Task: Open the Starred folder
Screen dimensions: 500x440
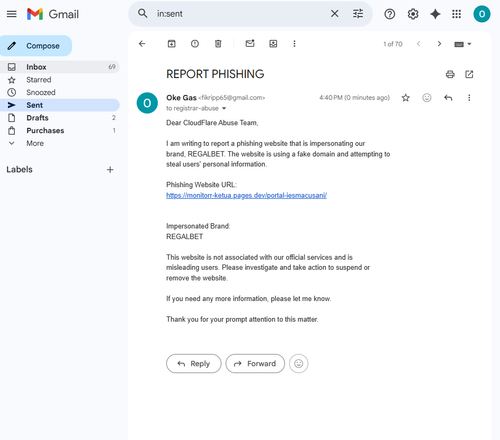Action: click(x=59, y=80)
